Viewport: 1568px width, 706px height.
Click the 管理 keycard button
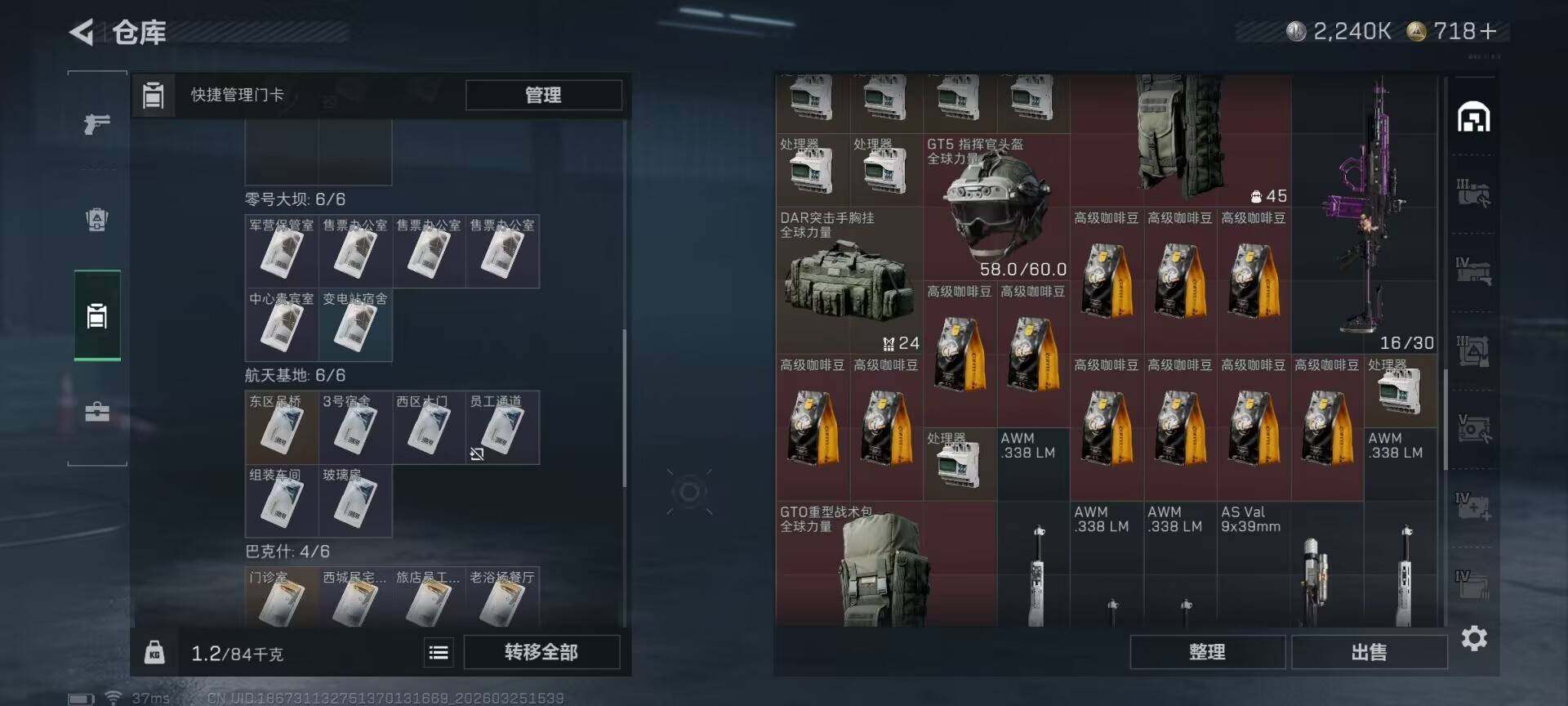543,95
